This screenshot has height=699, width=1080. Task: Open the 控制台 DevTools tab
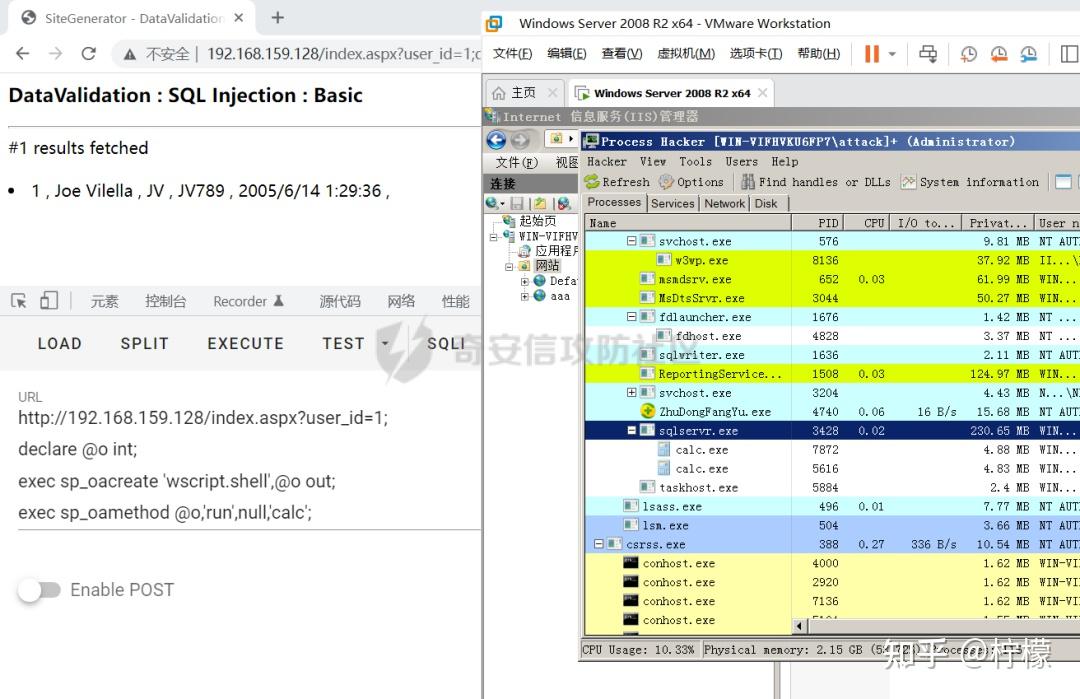165,301
